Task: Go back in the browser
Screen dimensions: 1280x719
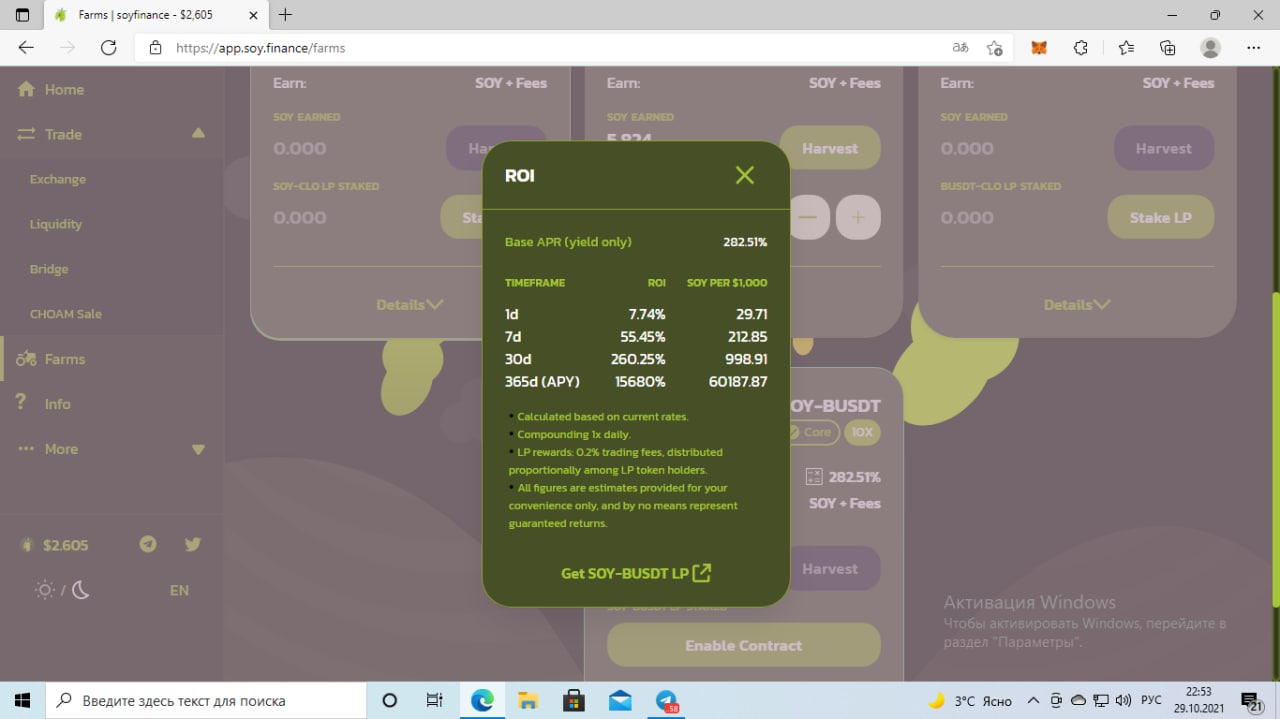Action: 26,47
